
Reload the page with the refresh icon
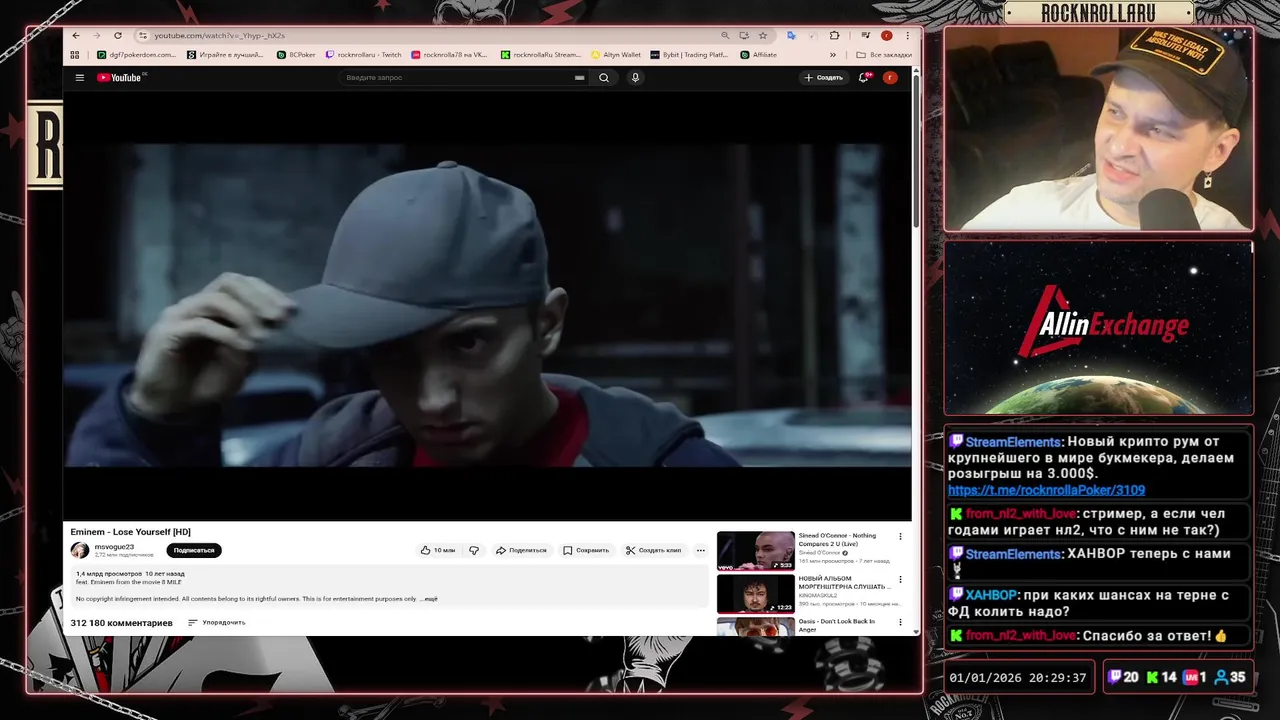[117, 35]
